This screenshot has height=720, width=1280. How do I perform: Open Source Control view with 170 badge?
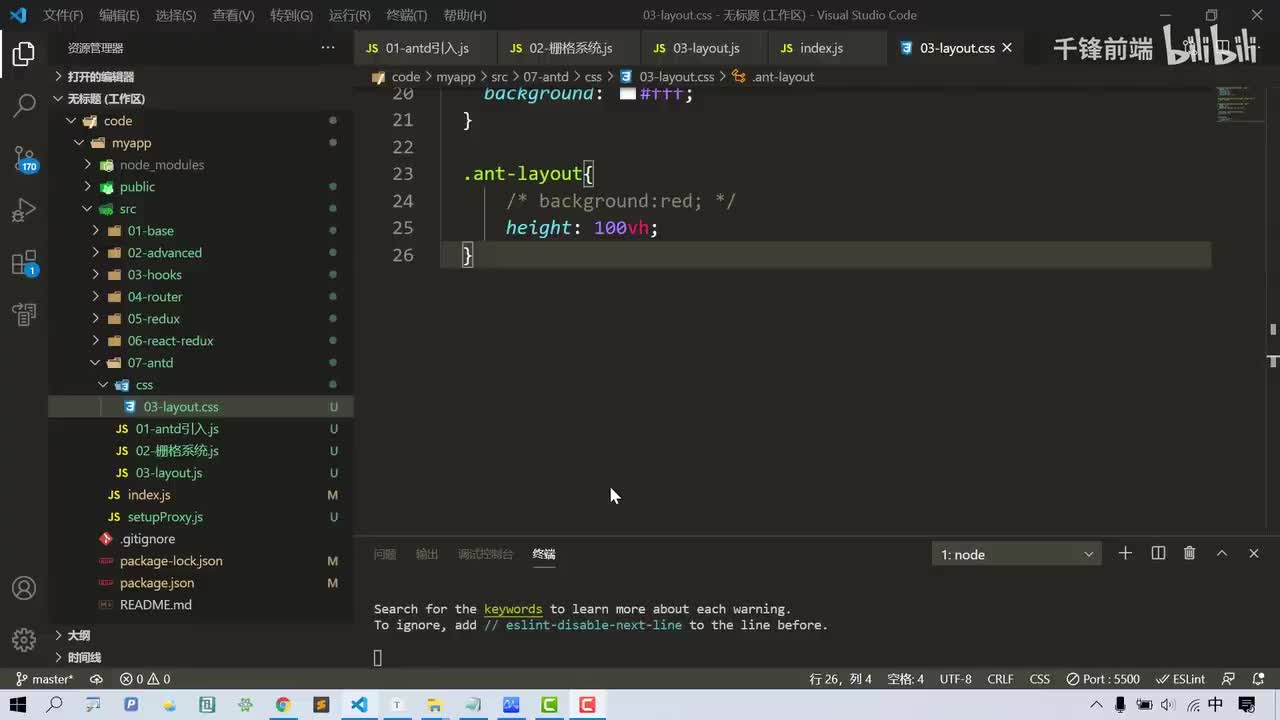click(x=24, y=158)
